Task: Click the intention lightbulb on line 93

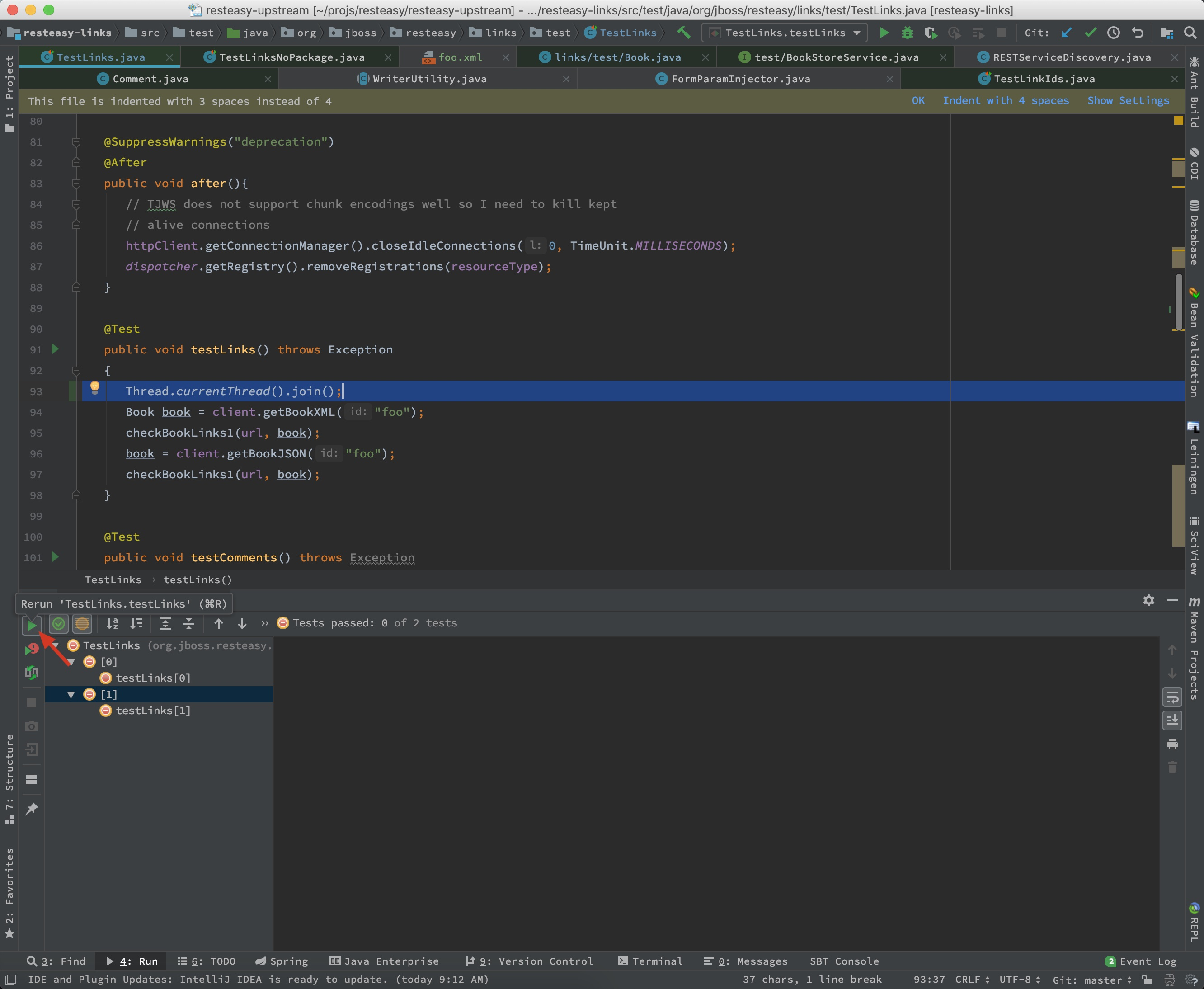Action: pos(94,388)
